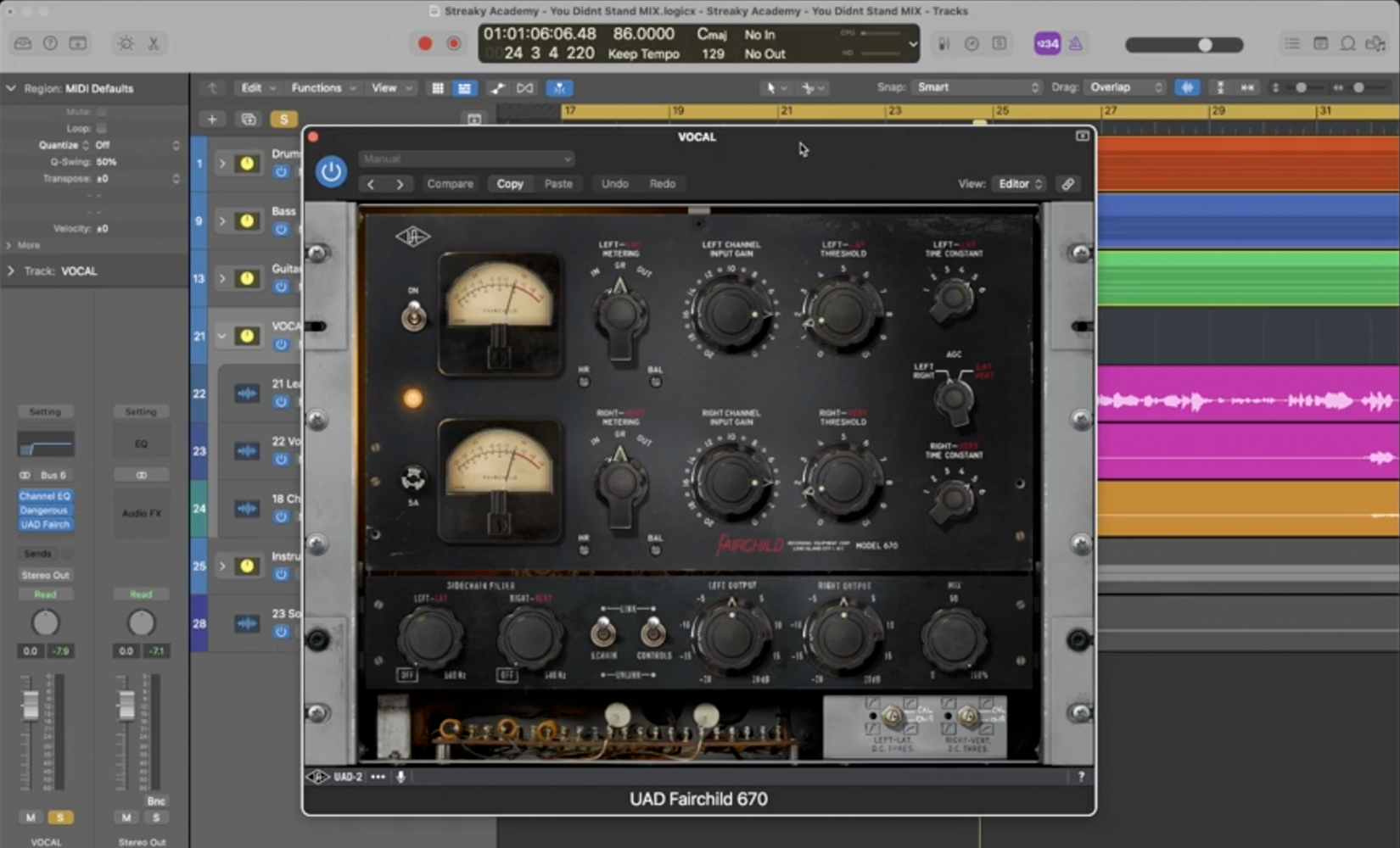The width and height of the screenshot is (1400, 848).
Task: Open the plug-in preset Manual dropdown
Action: coord(466,159)
